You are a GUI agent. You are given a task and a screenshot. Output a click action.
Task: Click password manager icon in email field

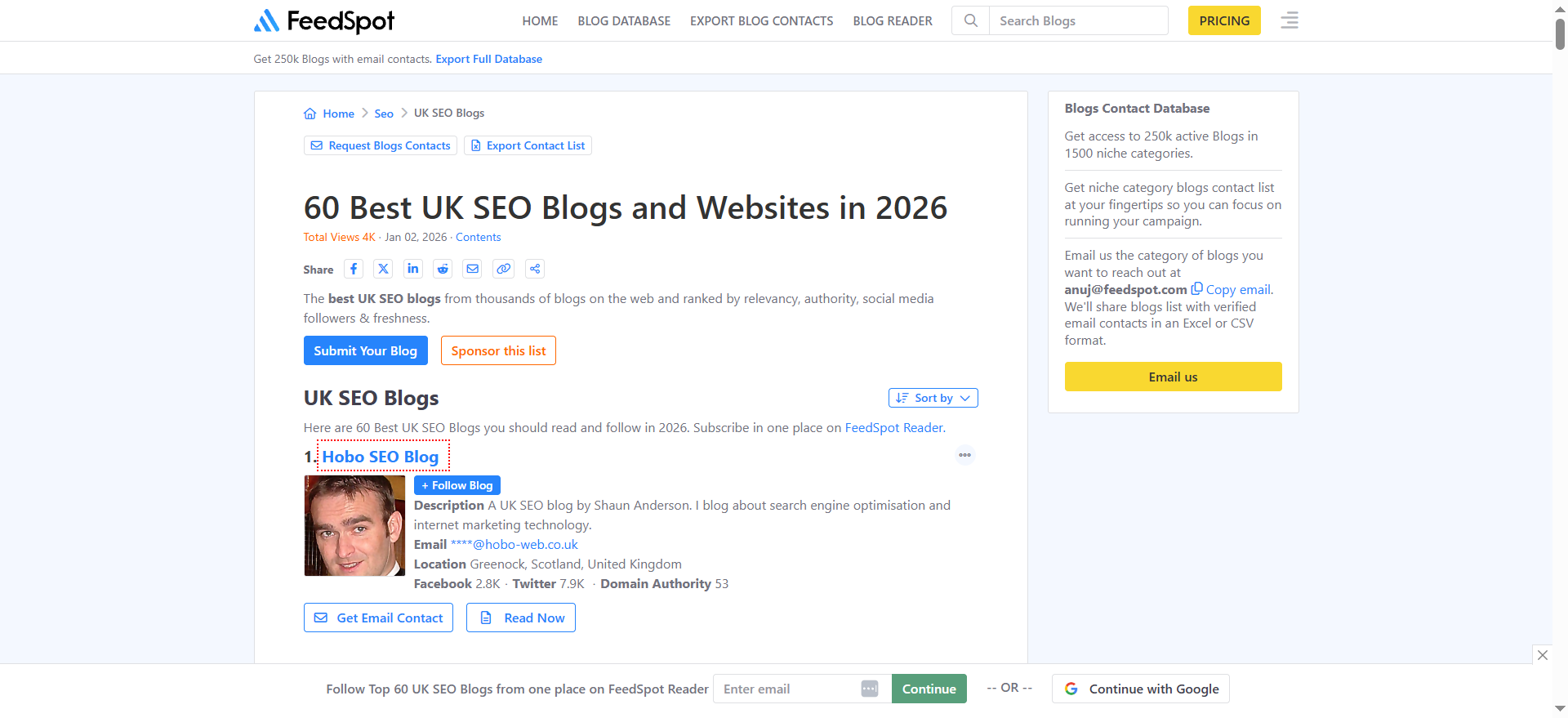point(870,689)
